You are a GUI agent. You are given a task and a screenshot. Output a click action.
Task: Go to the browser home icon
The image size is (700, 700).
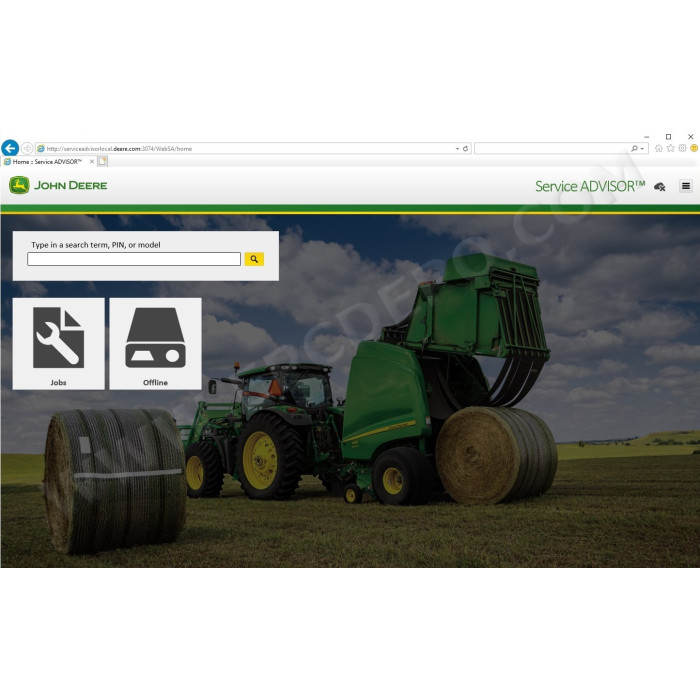658,149
